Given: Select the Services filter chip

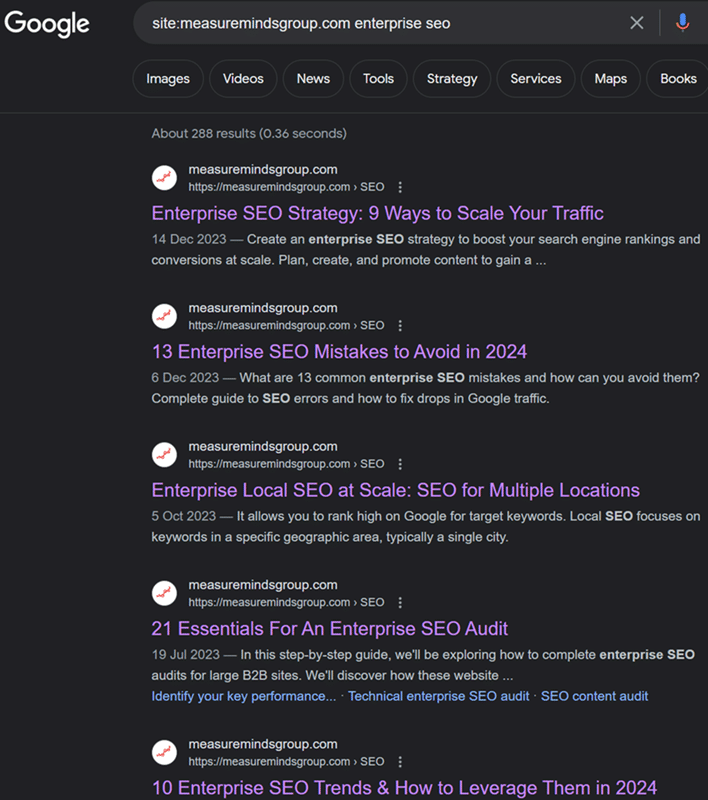Looking at the screenshot, I should pos(536,79).
